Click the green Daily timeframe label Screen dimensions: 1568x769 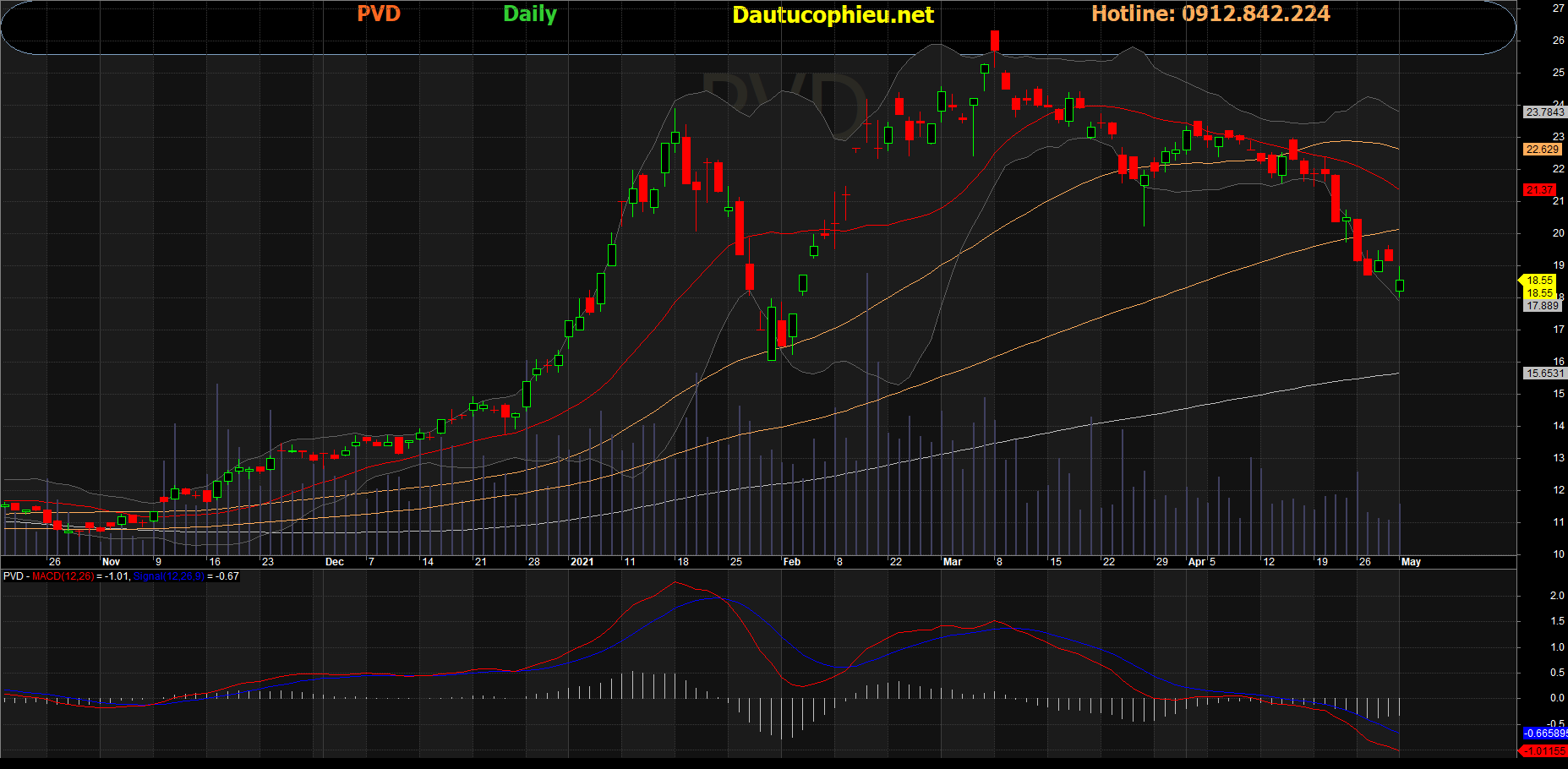pos(529,14)
